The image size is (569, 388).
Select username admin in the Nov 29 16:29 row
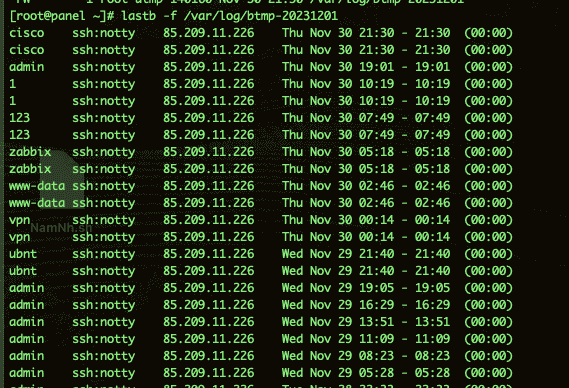point(26,305)
